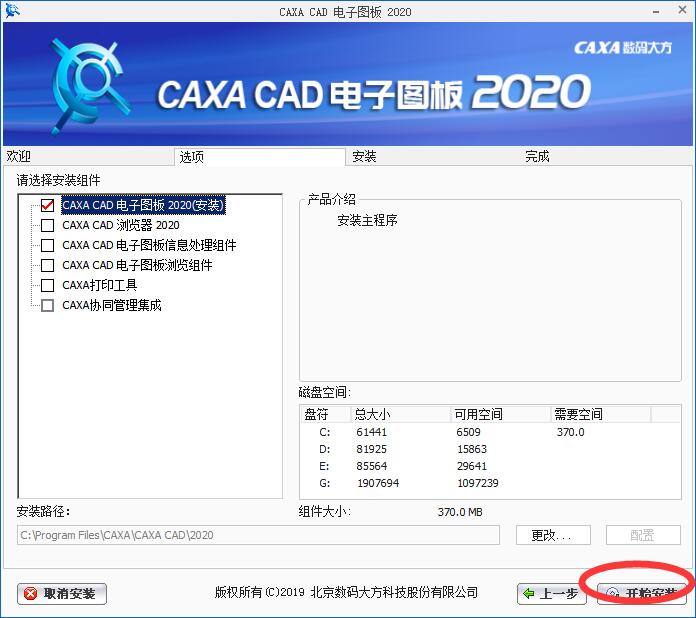Tick the CAXA协同管理集成 checkbox
Viewport: 696px width, 618px height.
pos(47,305)
